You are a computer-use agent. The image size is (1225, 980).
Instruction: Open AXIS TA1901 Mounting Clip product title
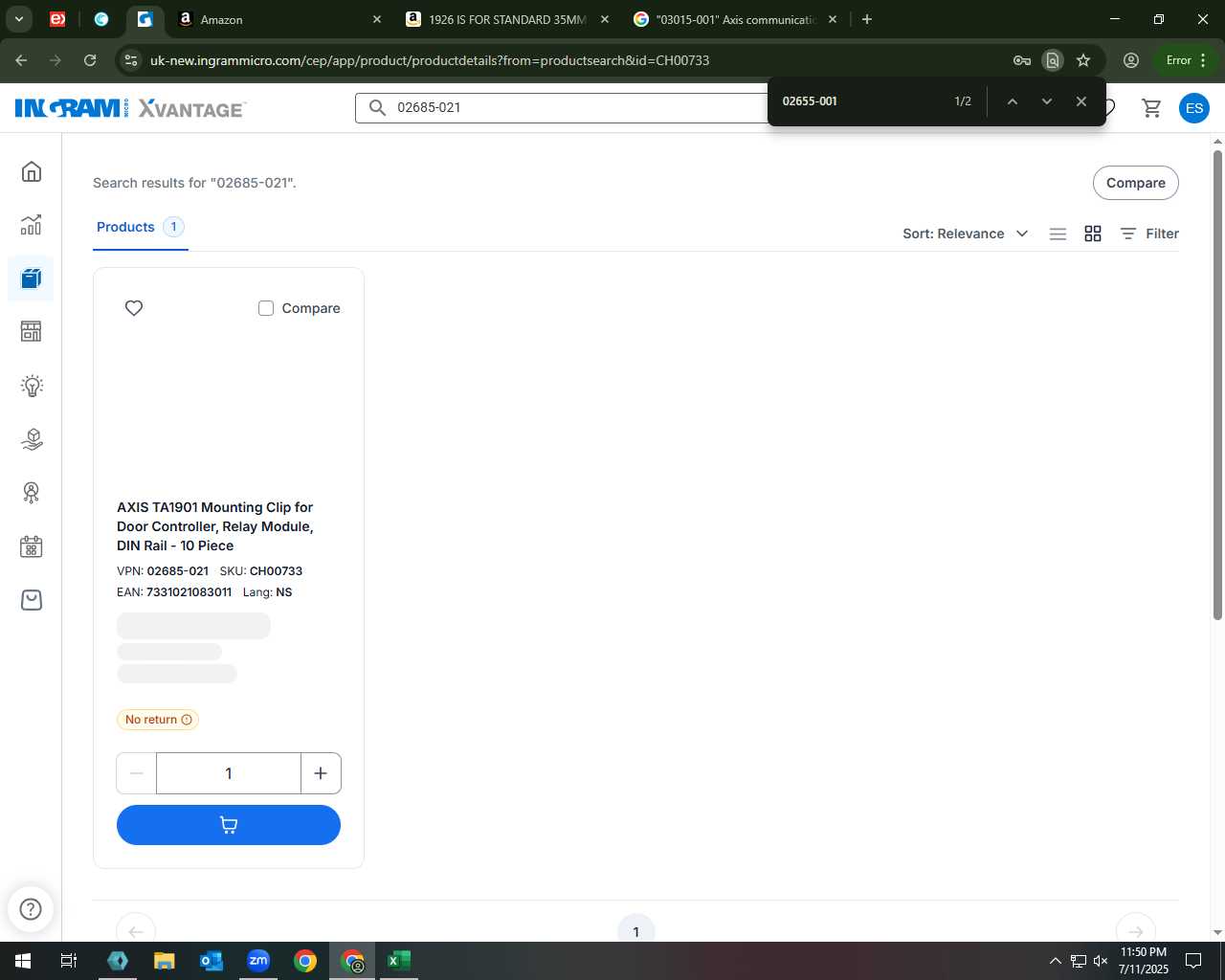(x=215, y=526)
